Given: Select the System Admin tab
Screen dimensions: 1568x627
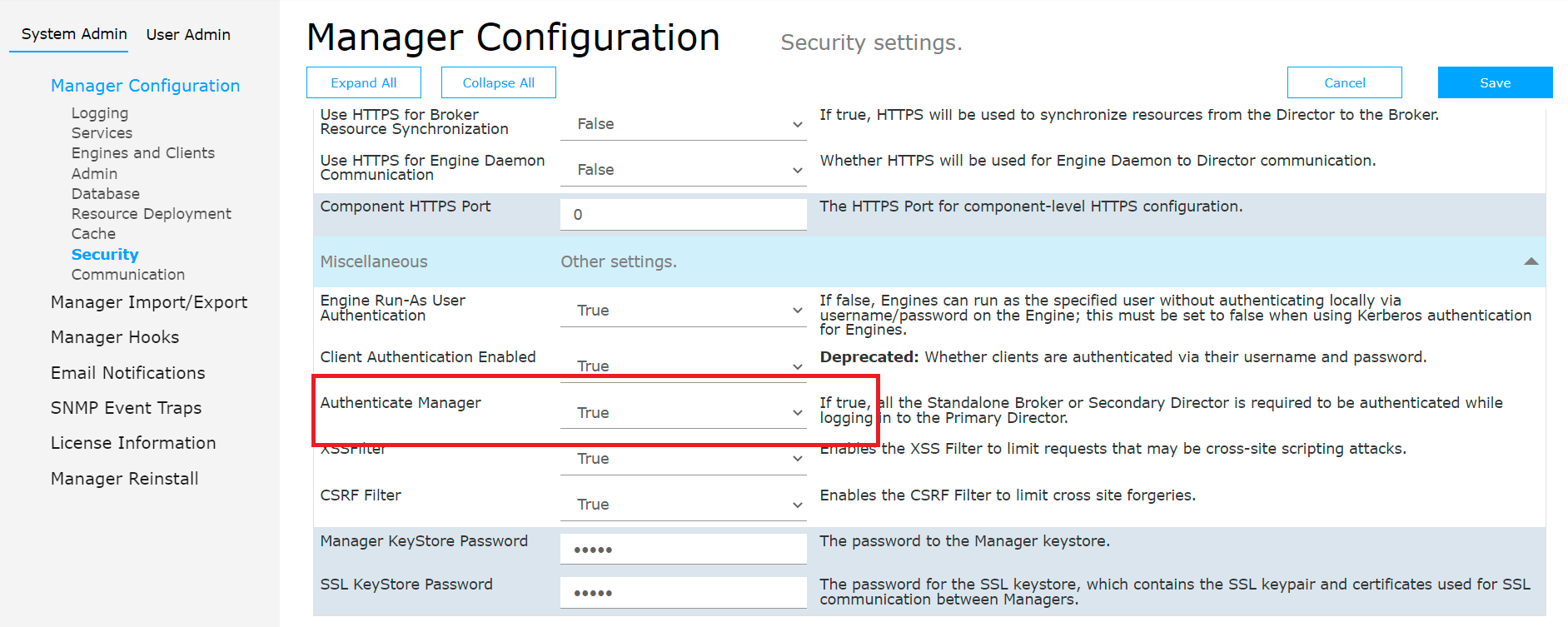Looking at the screenshot, I should tap(74, 34).
